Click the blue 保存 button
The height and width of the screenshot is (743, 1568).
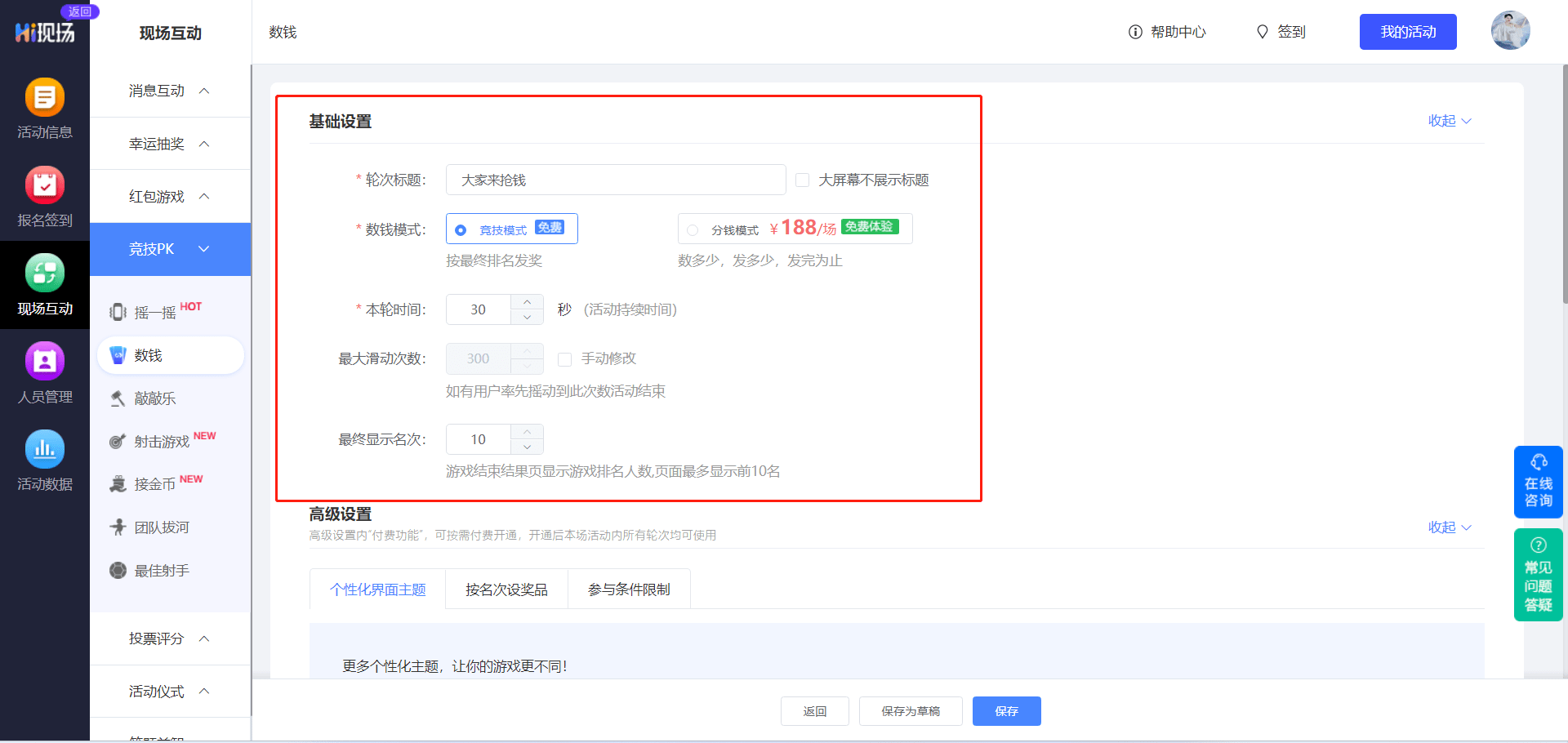pyautogui.click(x=1006, y=711)
